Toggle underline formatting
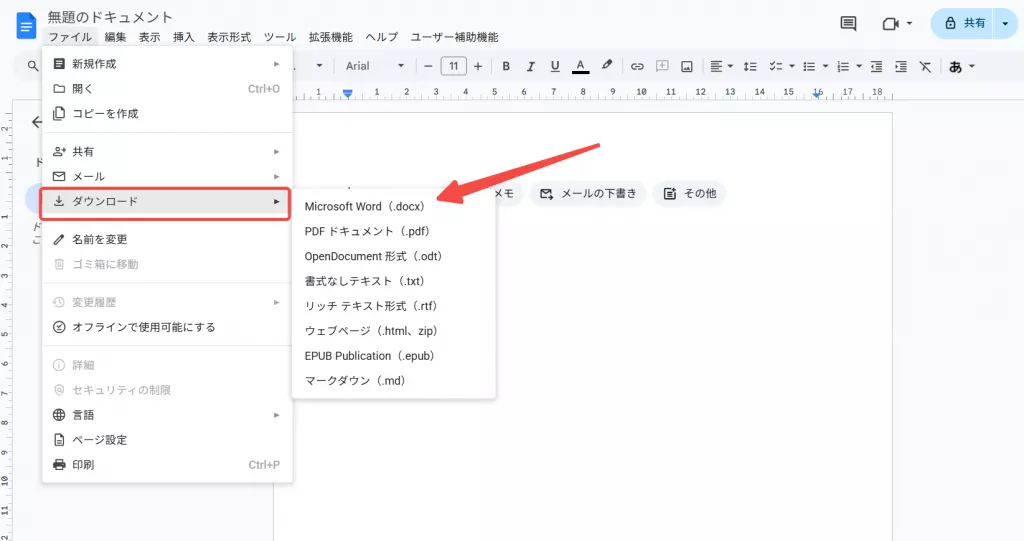Image resolution: width=1024 pixels, height=541 pixels. [x=555, y=66]
